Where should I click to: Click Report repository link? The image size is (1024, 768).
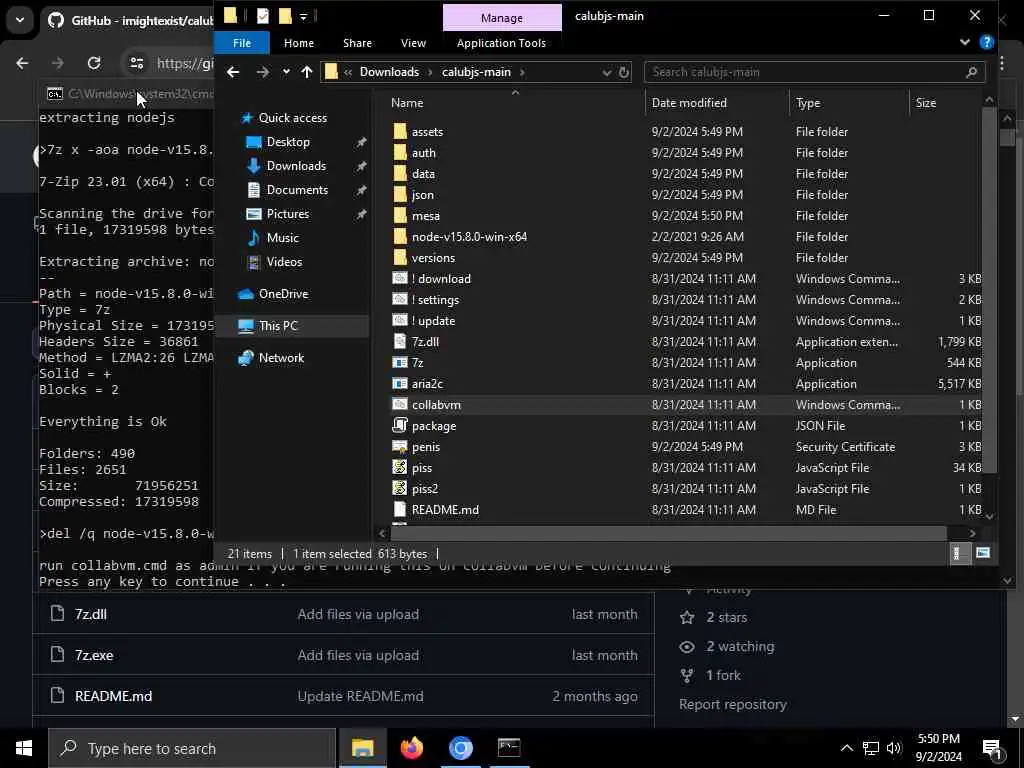point(733,704)
